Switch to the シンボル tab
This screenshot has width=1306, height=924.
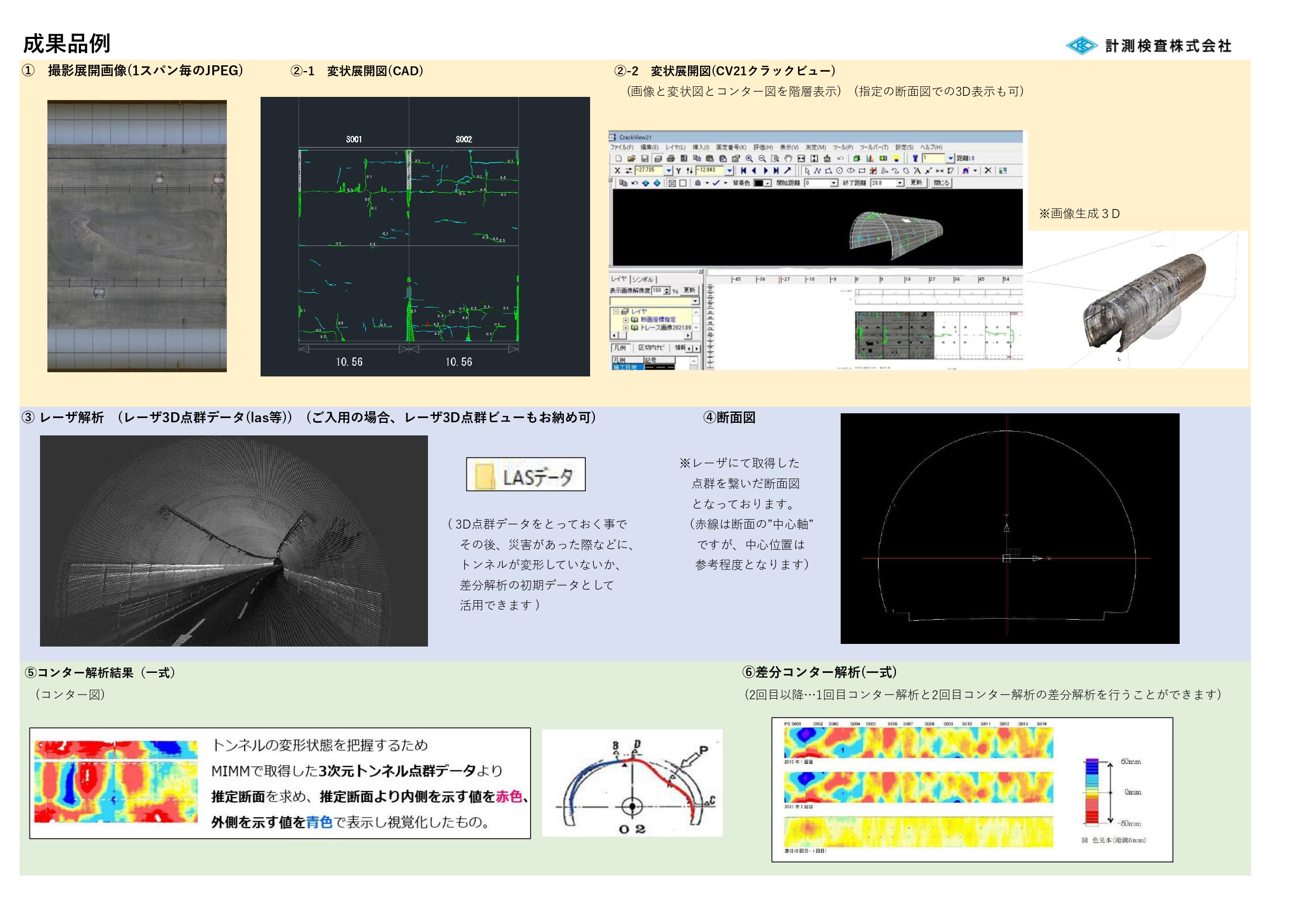pyautogui.click(x=643, y=281)
